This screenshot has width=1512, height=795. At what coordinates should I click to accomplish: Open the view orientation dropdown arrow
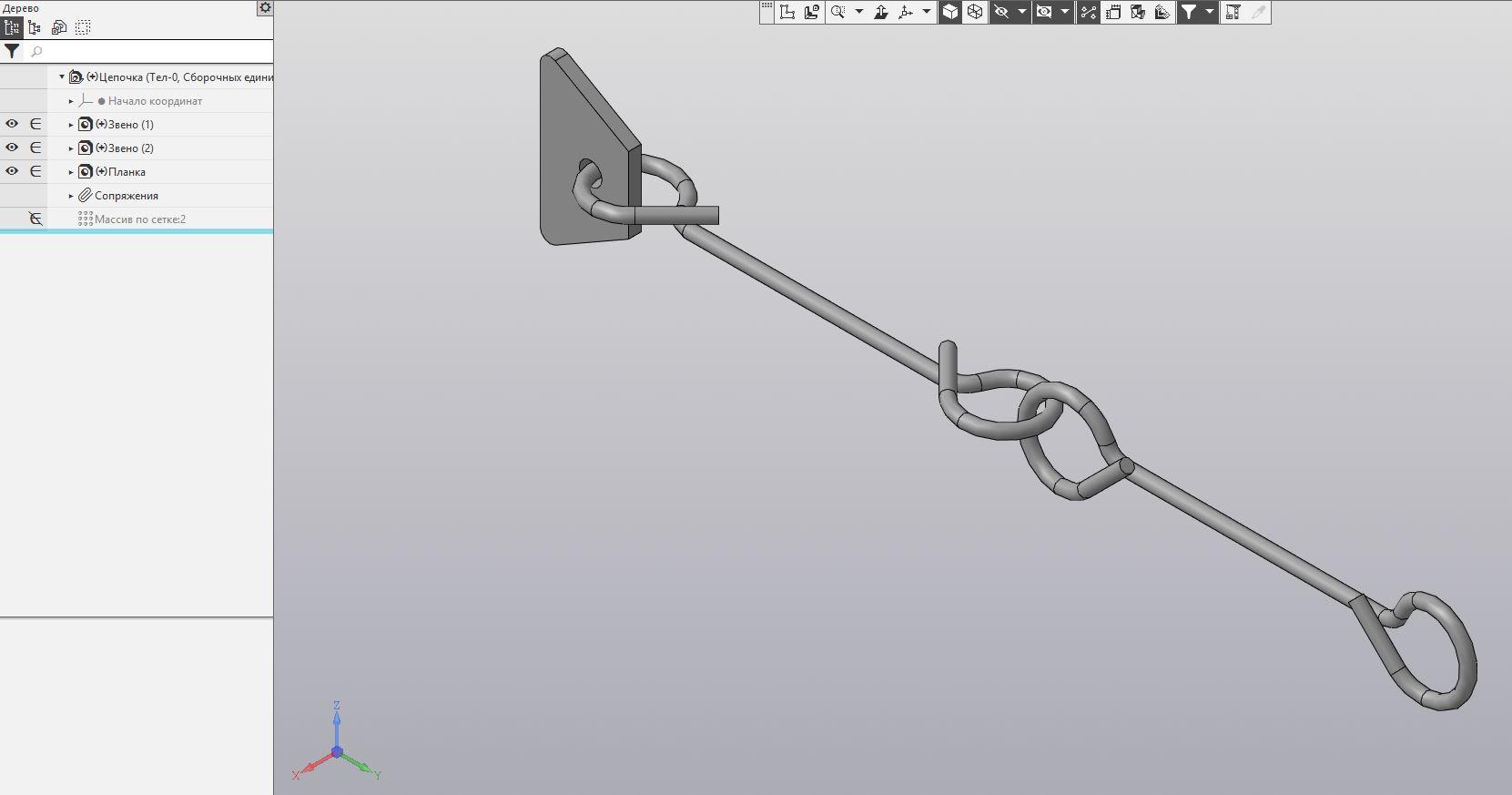pyautogui.click(x=927, y=12)
